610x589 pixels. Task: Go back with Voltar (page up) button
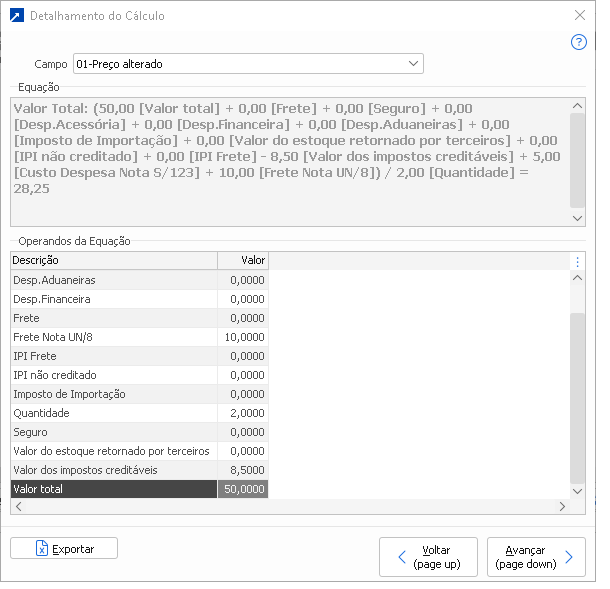point(428,557)
